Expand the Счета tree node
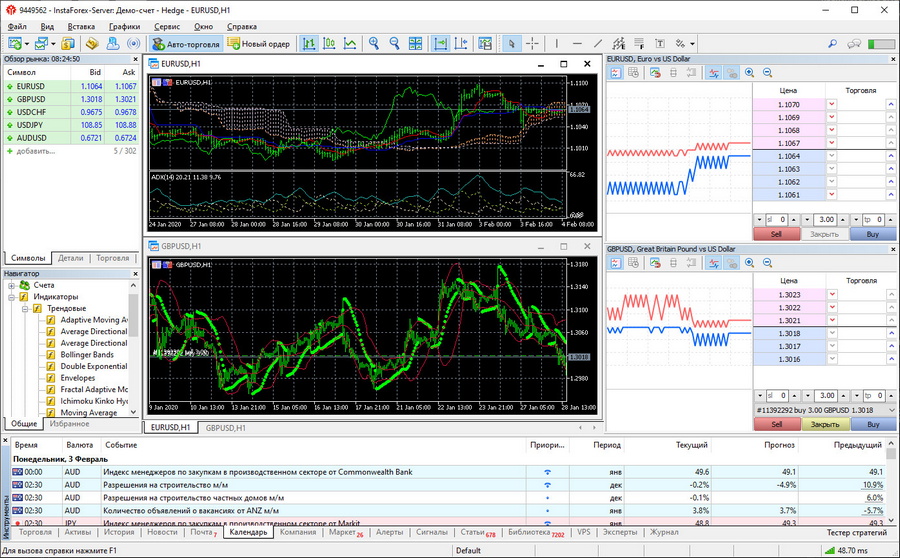Image resolution: width=900 pixels, height=558 pixels. (9, 285)
